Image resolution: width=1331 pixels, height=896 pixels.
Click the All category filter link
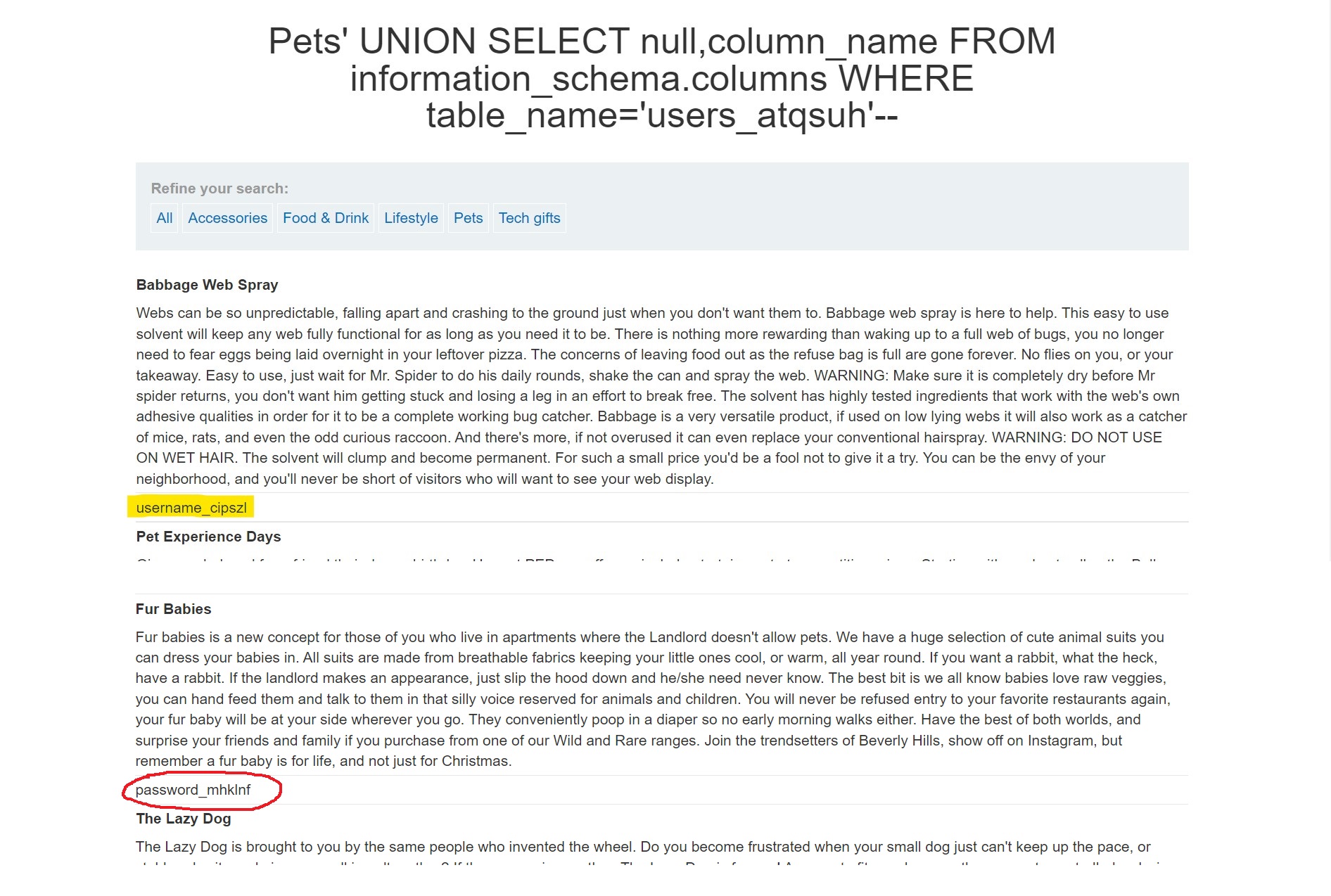click(x=164, y=218)
